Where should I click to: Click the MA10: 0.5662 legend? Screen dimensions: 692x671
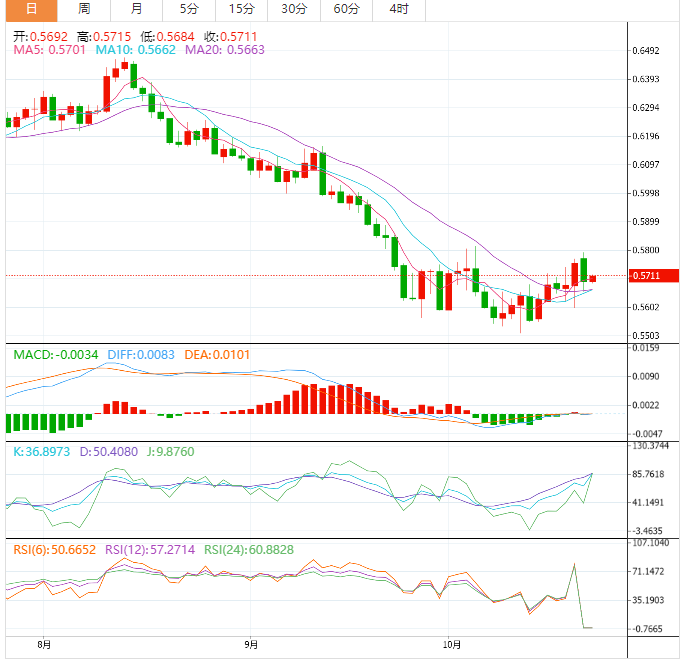[x=135, y=49]
